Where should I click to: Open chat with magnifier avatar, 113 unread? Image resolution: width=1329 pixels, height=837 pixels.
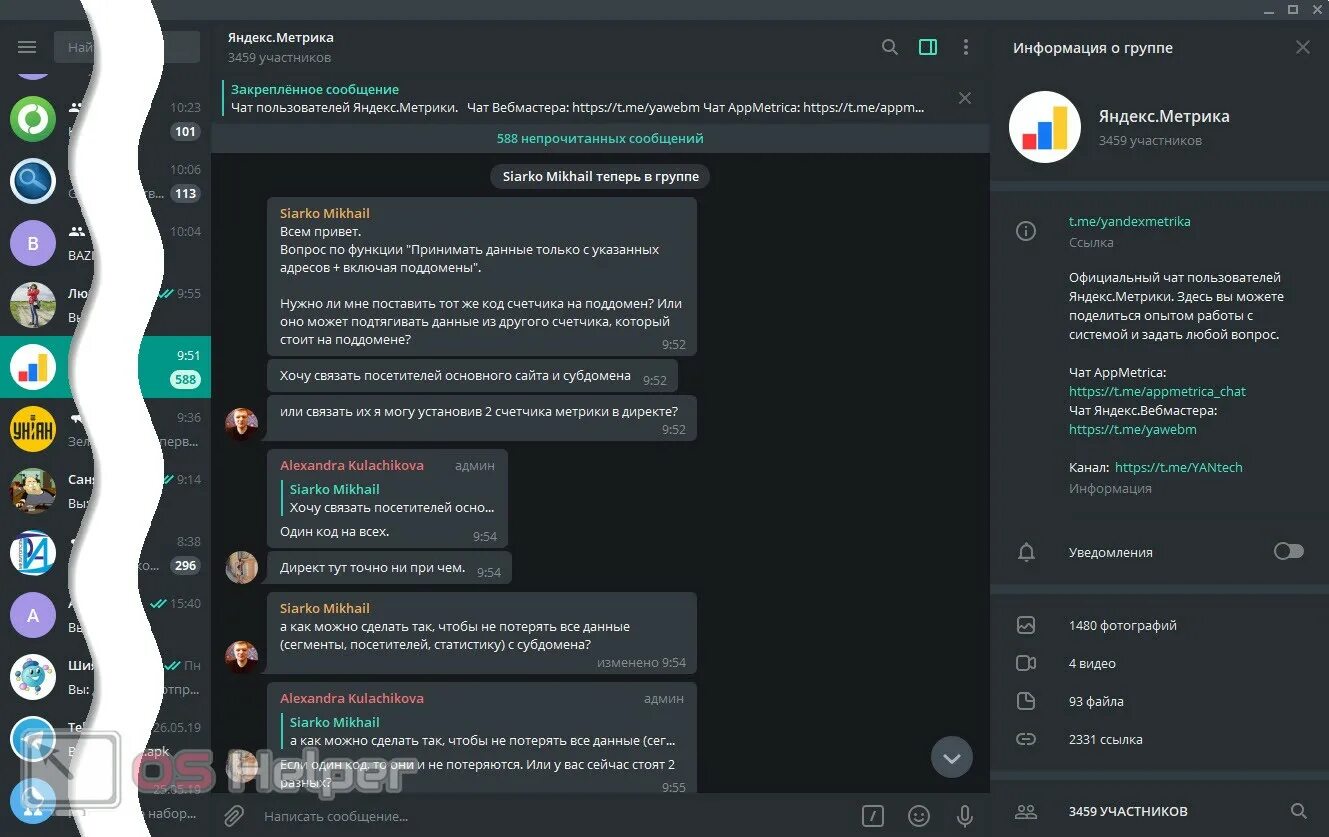pos(105,181)
